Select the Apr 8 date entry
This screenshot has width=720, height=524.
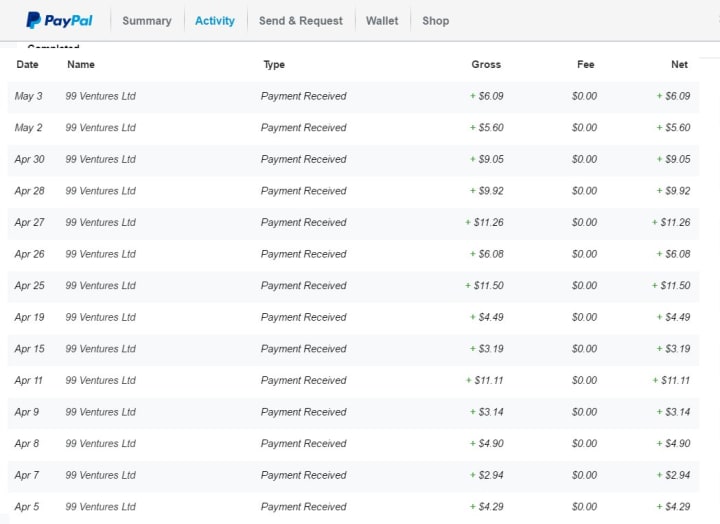[27, 444]
